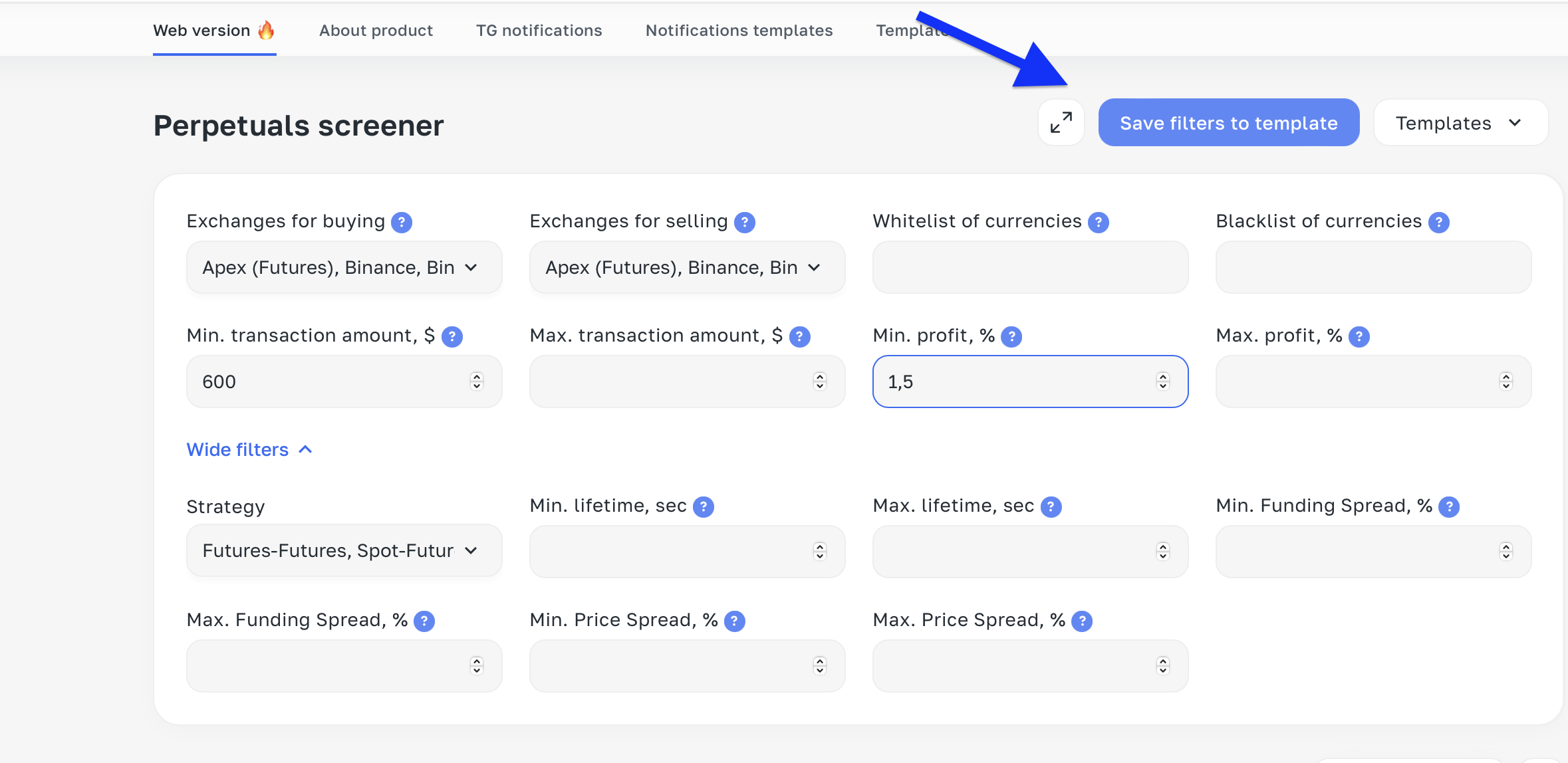This screenshot has height=763, width=1568.
Task: Switch to TG notifications tab
Action: pos(539,31)
